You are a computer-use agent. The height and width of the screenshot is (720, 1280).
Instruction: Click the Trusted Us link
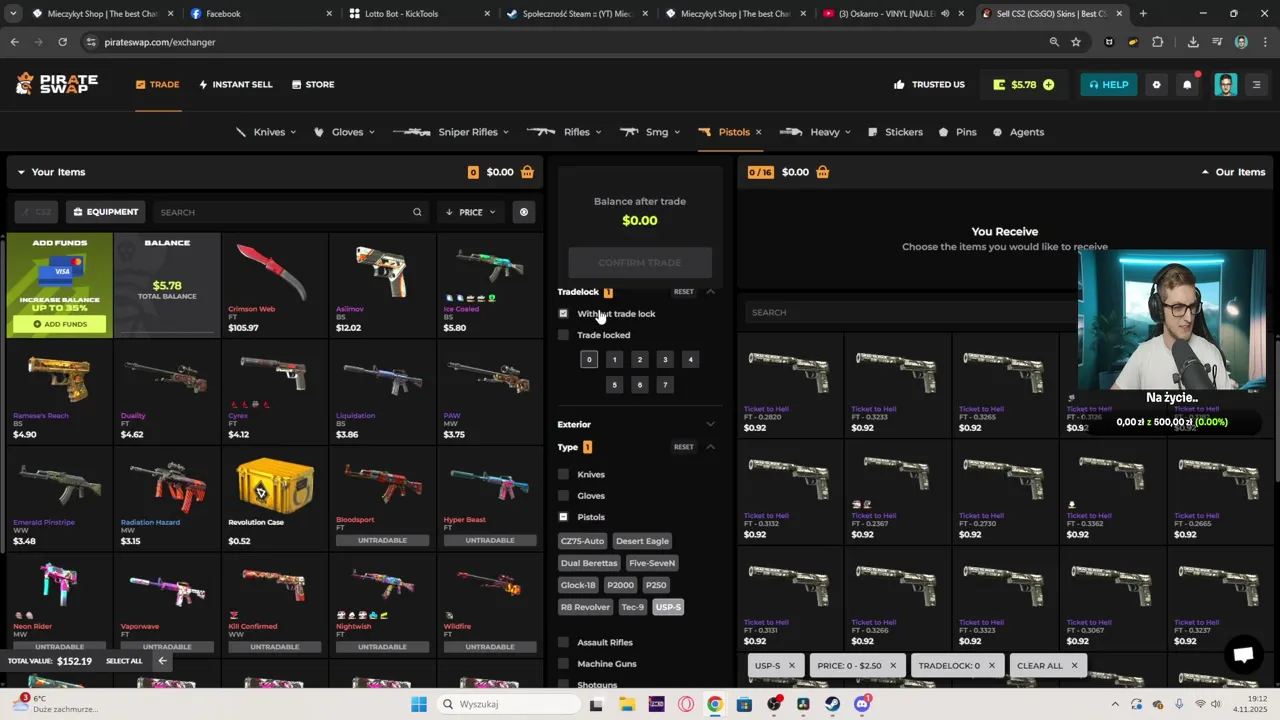(929, 85)
